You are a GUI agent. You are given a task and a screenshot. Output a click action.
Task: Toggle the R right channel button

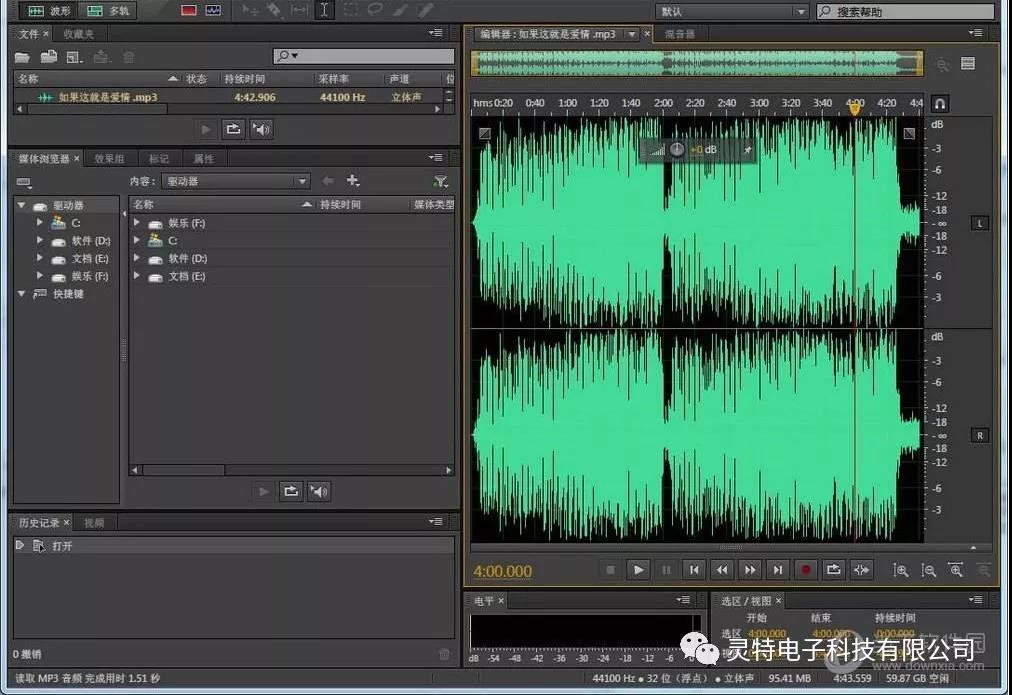click(980, 436)
